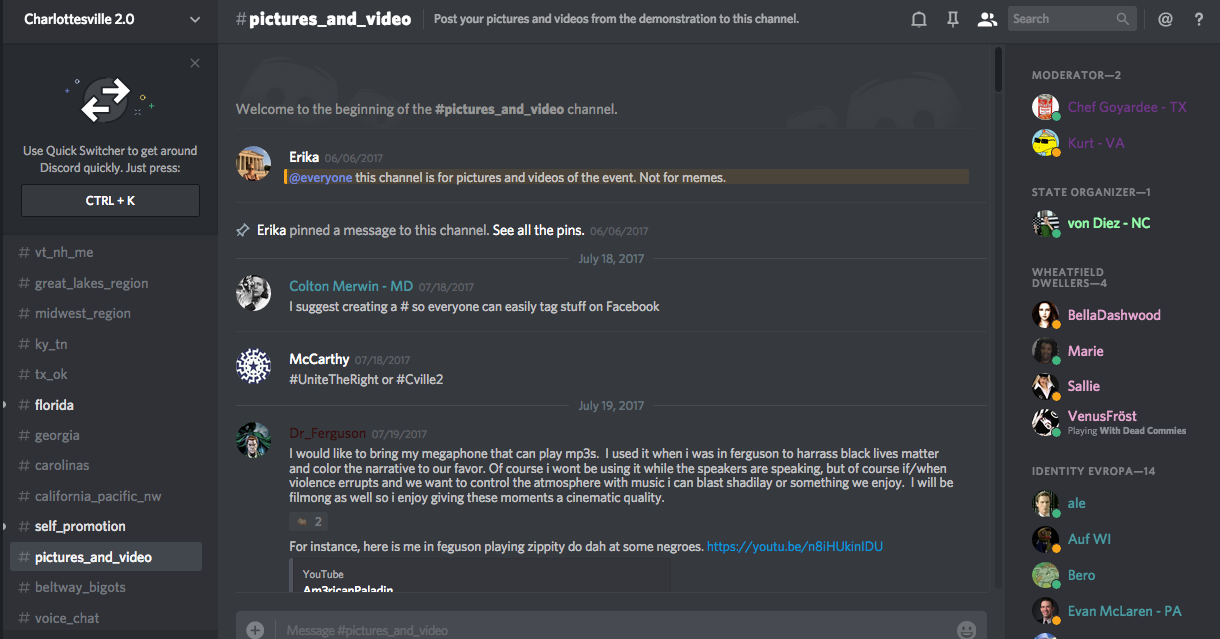The image size is (1220, 639).
Task: Toggle the member list icon
Action: (987, 19)
